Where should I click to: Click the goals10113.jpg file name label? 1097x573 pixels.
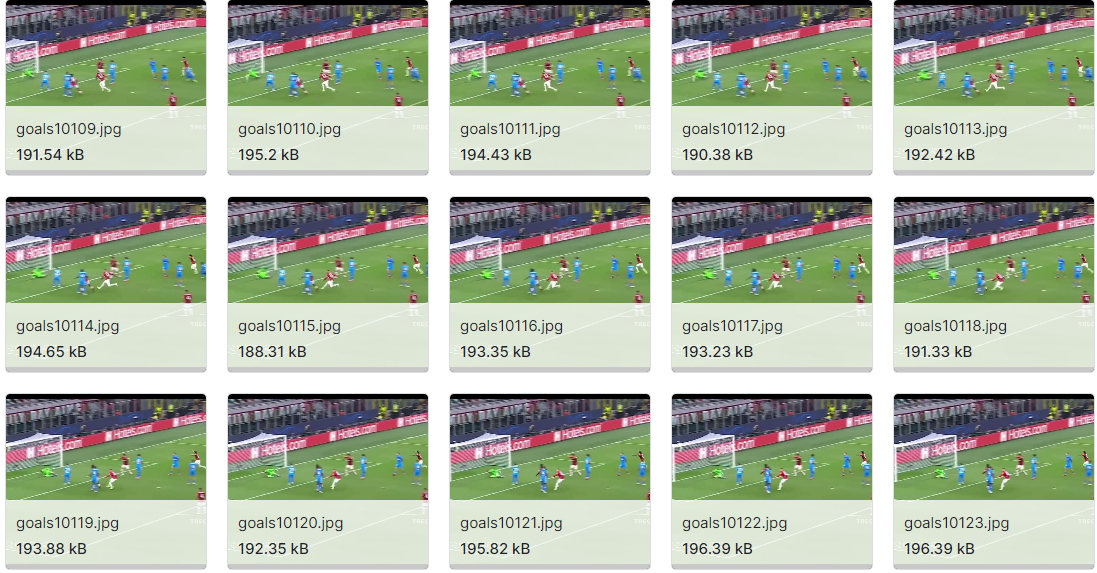pyautogui.click(x=956, y=129)
